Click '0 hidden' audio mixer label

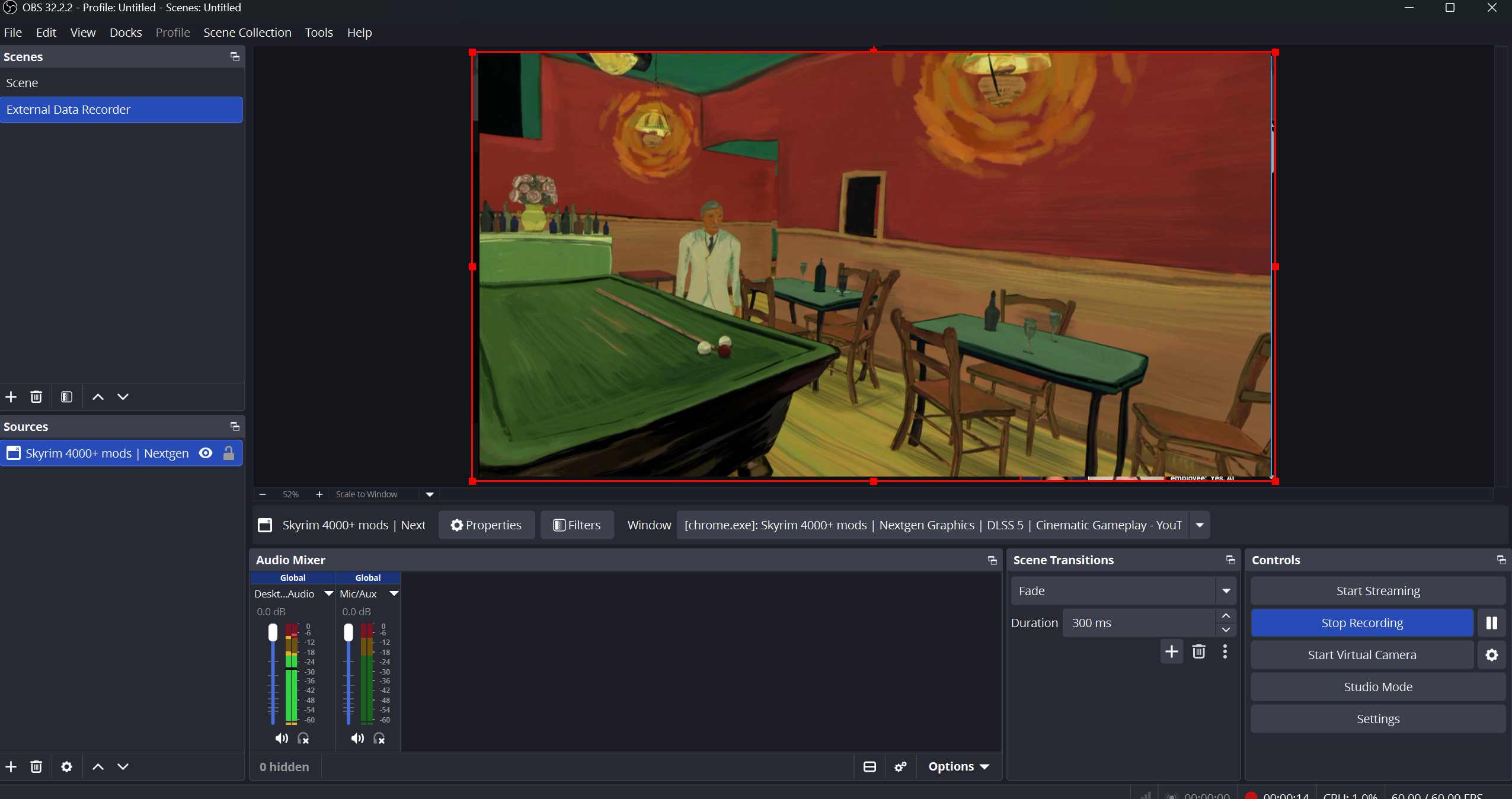coord(285,766)
